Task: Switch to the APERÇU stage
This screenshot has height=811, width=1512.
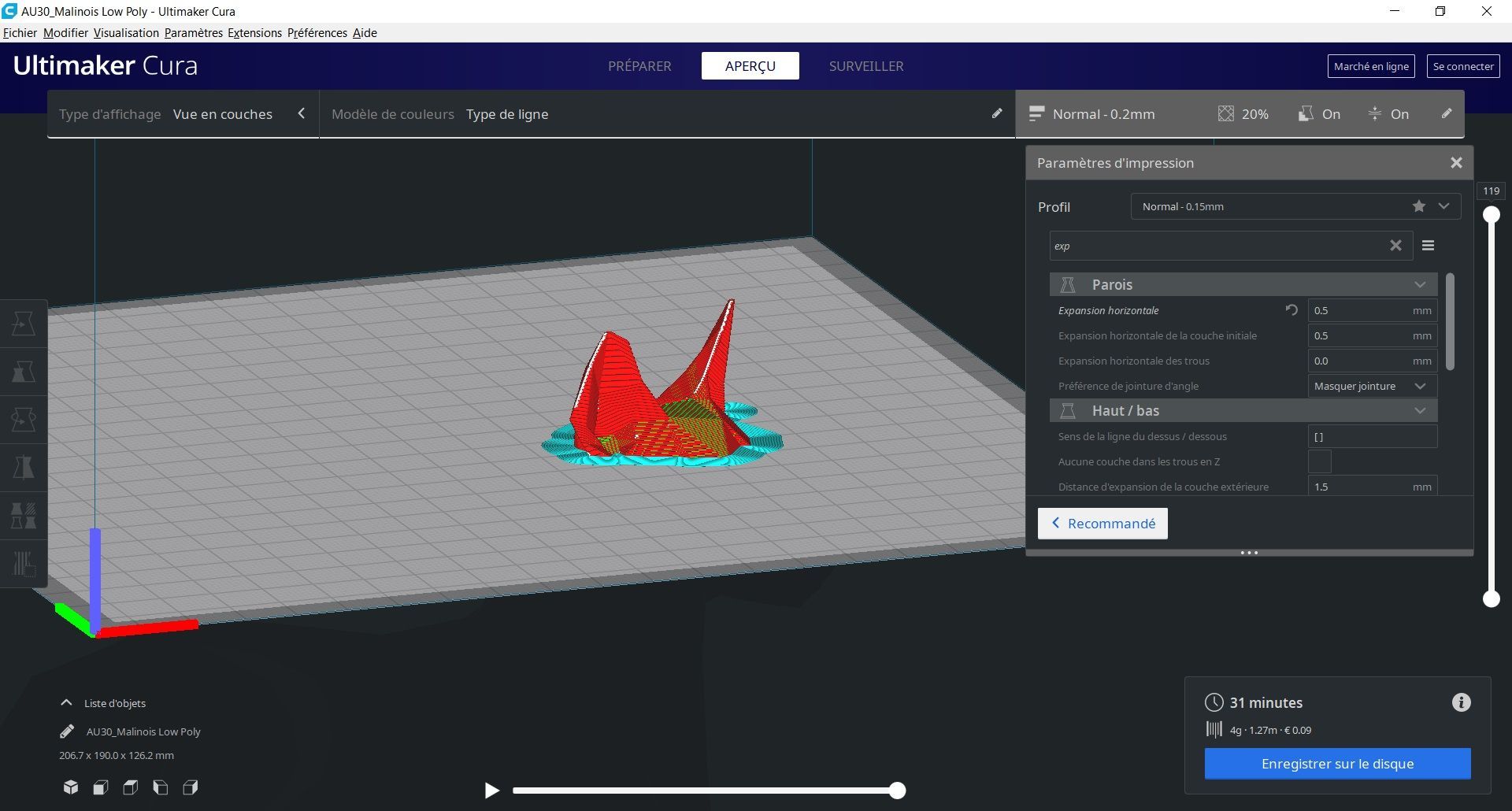Action: coord(750,66)
